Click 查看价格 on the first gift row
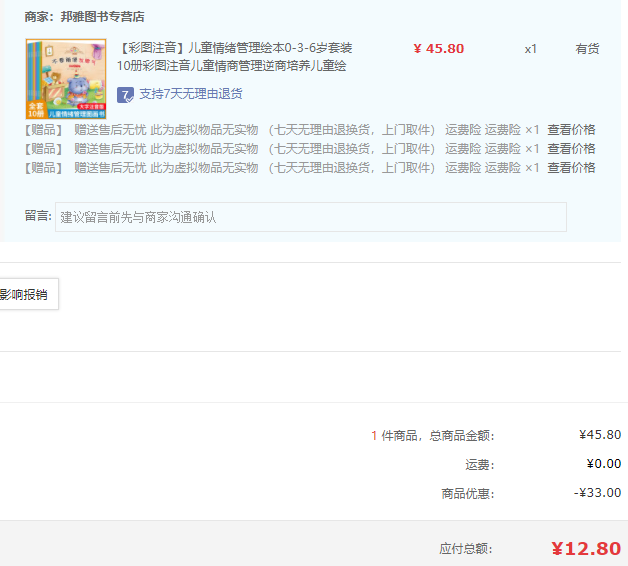Viewport: 628px width, 566px height. [571, 130]
